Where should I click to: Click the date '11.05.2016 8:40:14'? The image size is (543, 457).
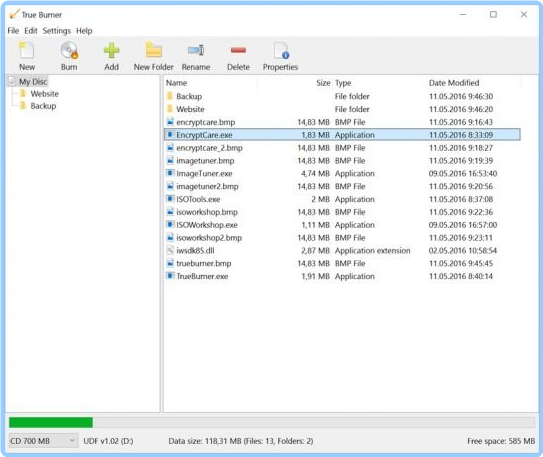click(461, 276)
